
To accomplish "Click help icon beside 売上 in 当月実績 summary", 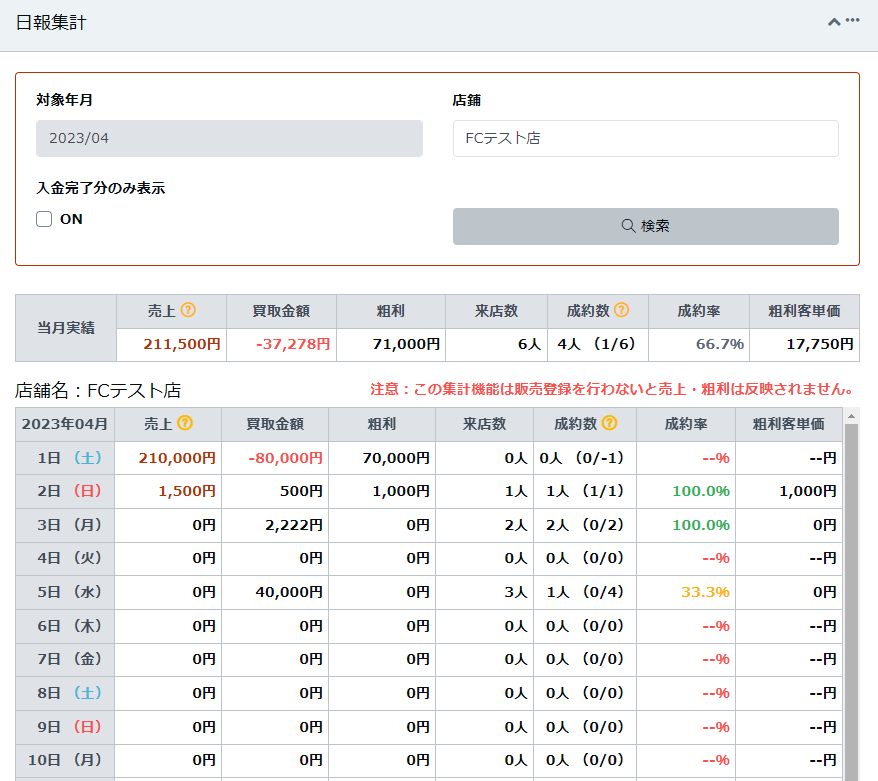I will point(188,311).
